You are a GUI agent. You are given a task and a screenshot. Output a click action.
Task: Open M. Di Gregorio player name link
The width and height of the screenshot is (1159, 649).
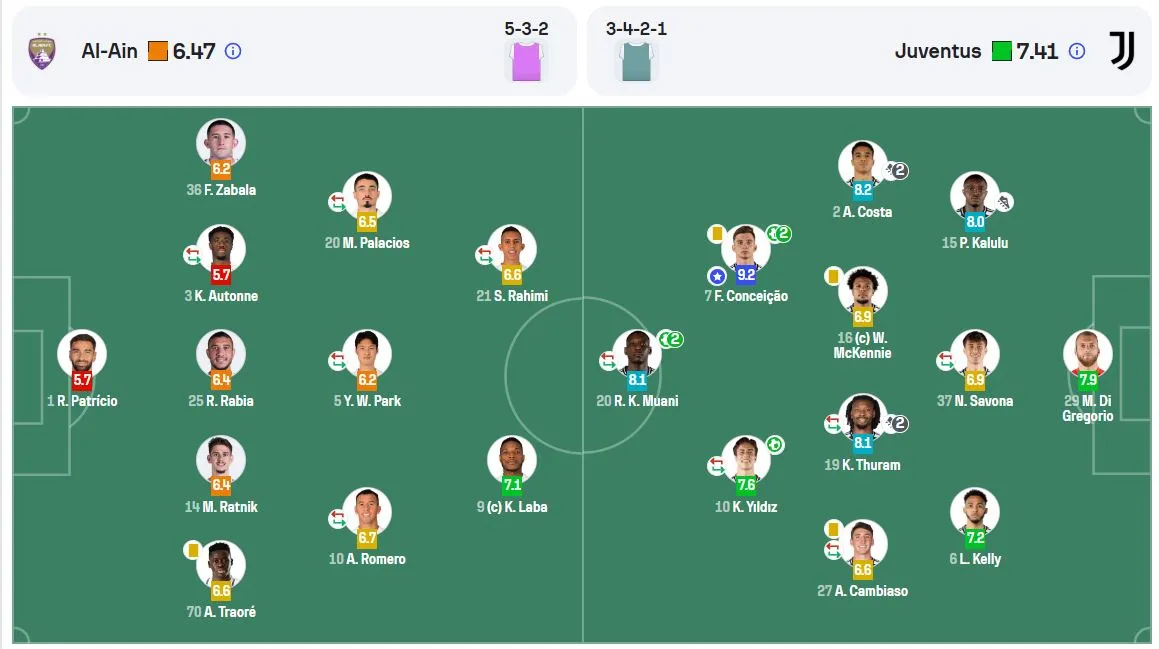coord(1087,408)
